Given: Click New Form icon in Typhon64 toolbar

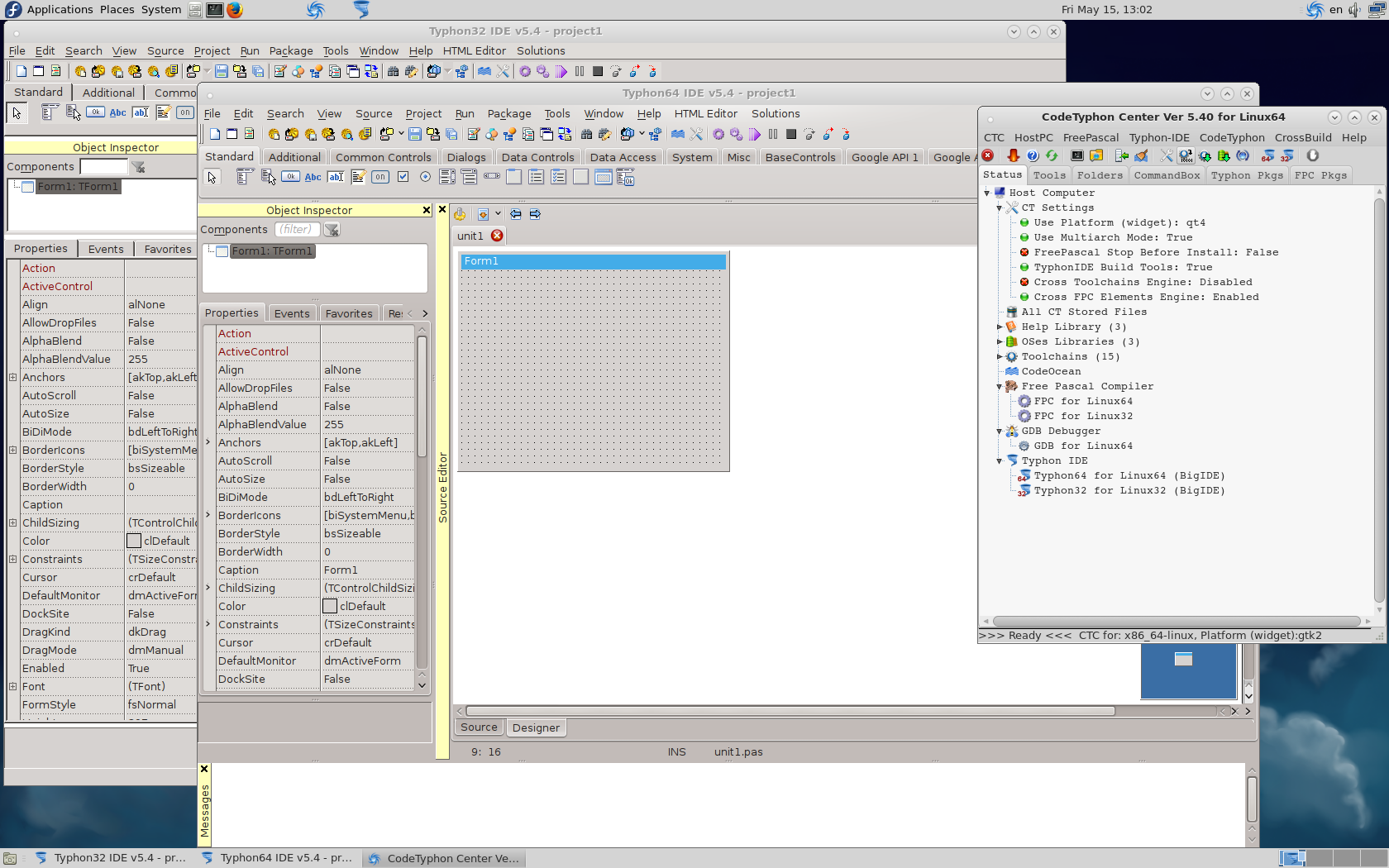Looking at the screenshot, I should click(232, 134).
